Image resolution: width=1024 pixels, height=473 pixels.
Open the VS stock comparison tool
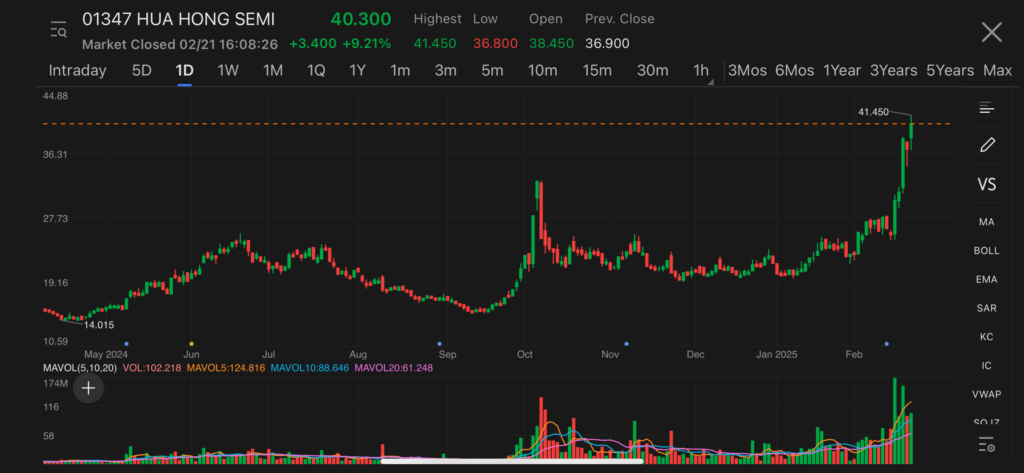tap(986, 185)
